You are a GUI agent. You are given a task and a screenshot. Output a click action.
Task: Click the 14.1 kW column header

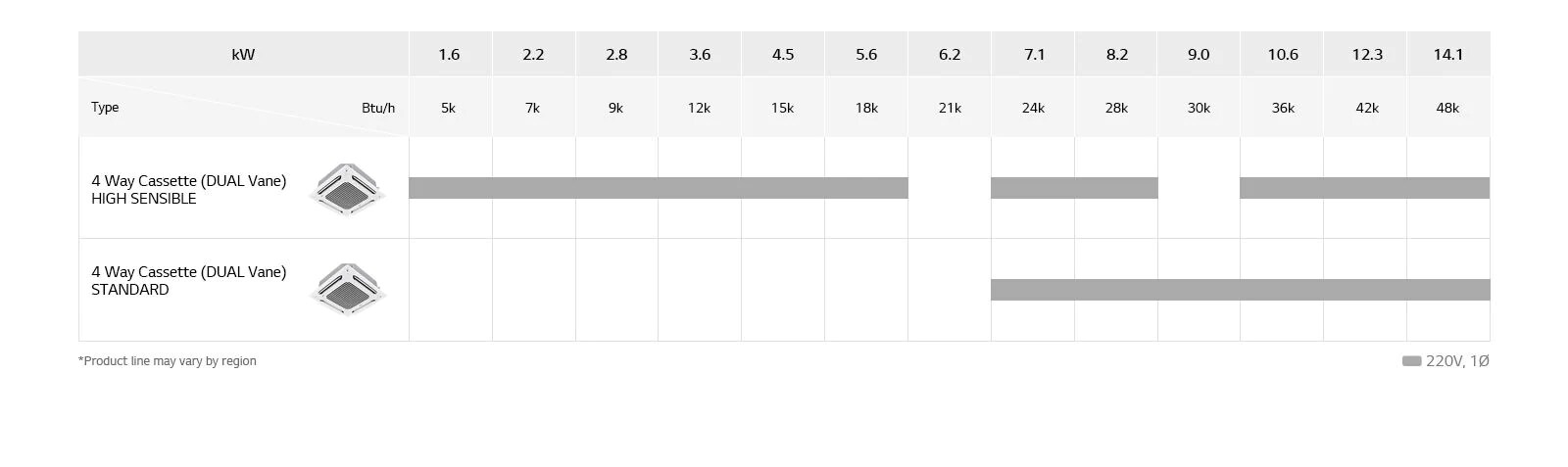pos(1447,55)
